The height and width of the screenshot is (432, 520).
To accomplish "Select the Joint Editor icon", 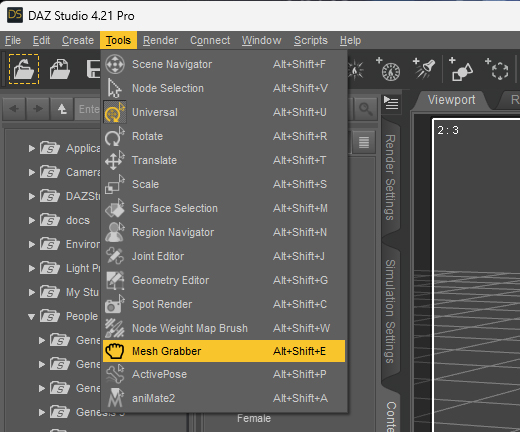I will tap(115, 256).
